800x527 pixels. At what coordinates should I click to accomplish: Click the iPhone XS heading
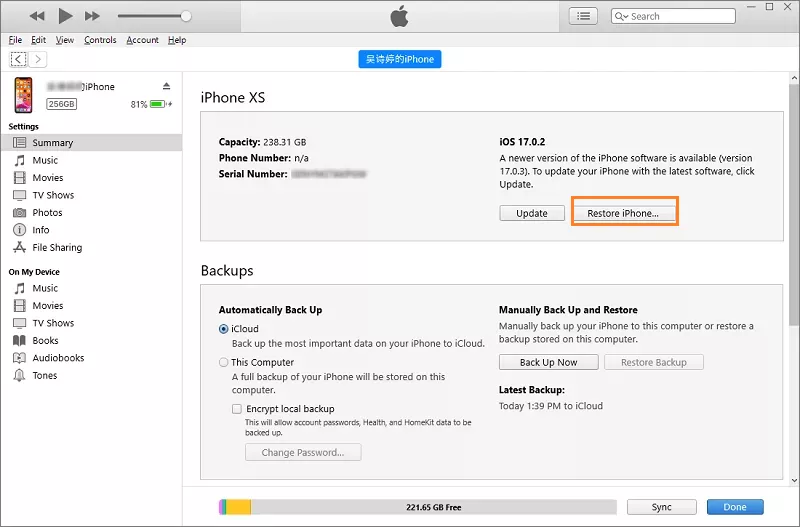click(x=233, y=97)
